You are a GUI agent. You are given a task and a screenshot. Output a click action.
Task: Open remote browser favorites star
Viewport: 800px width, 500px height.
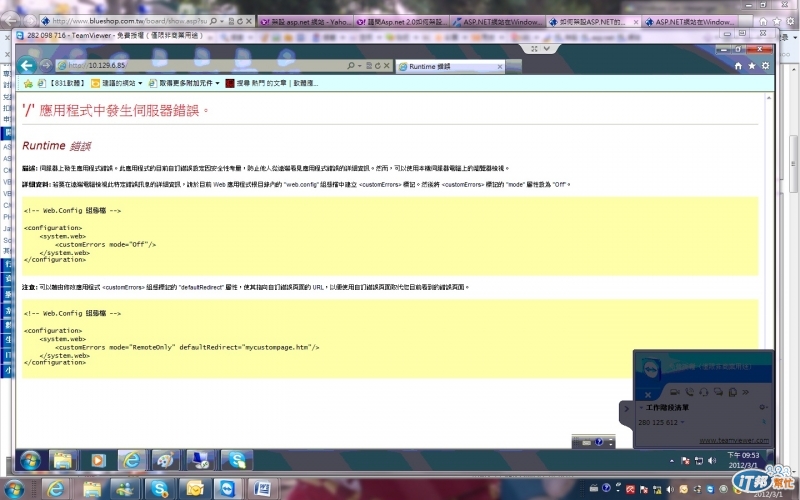coord(752,66)
